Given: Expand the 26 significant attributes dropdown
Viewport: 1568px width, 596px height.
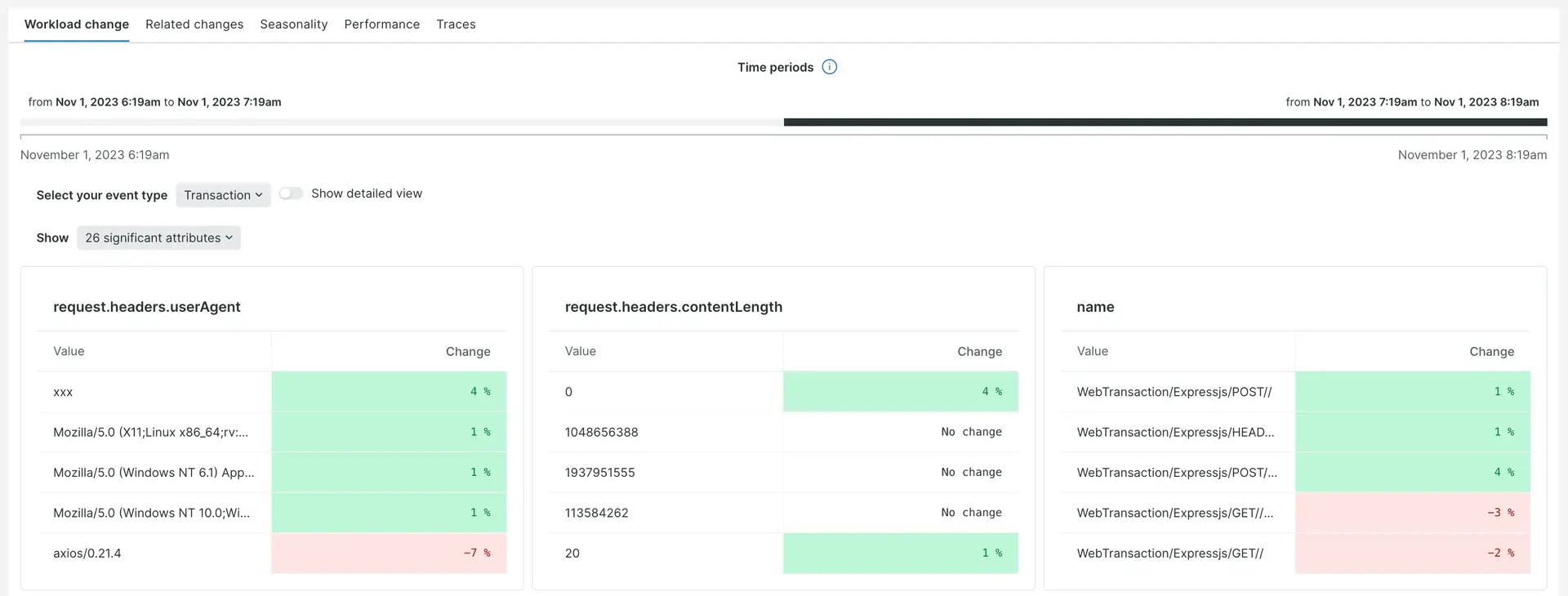Looking at the screenshot, I should coord(158,238).
